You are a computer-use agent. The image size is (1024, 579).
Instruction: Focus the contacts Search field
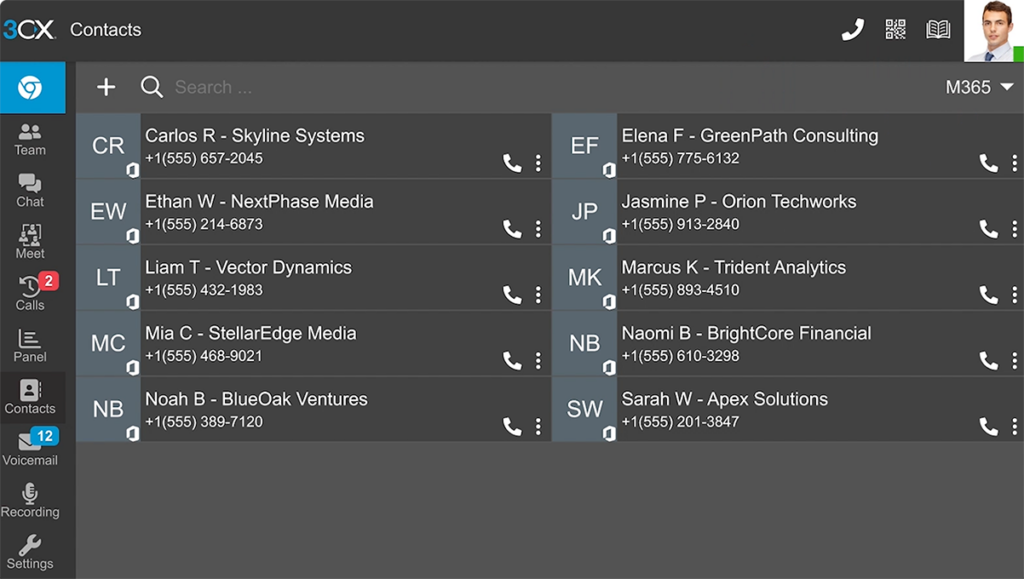[x=400, y=87]
